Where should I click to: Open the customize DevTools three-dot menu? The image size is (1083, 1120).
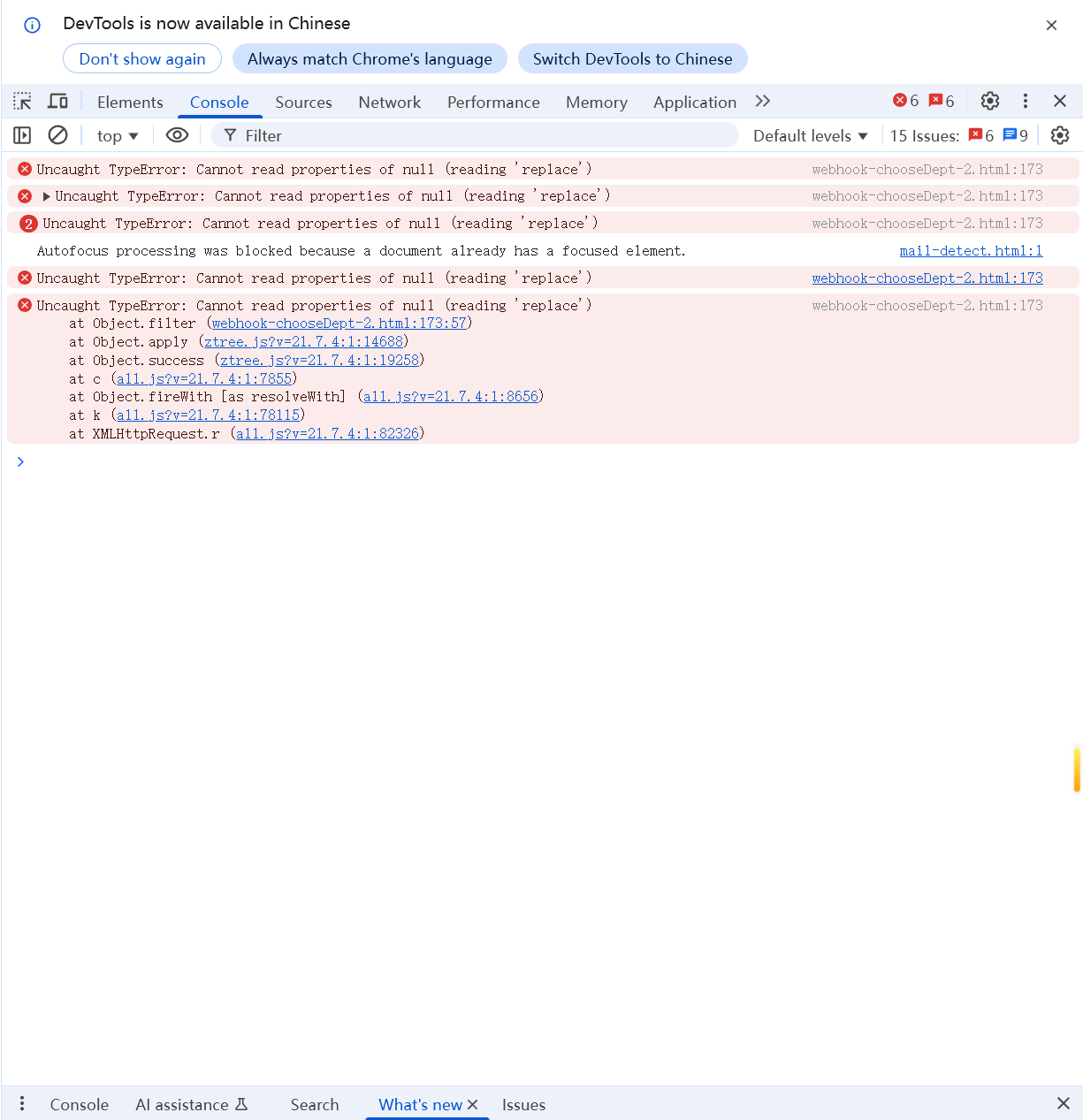click(x=1026, y=101)
